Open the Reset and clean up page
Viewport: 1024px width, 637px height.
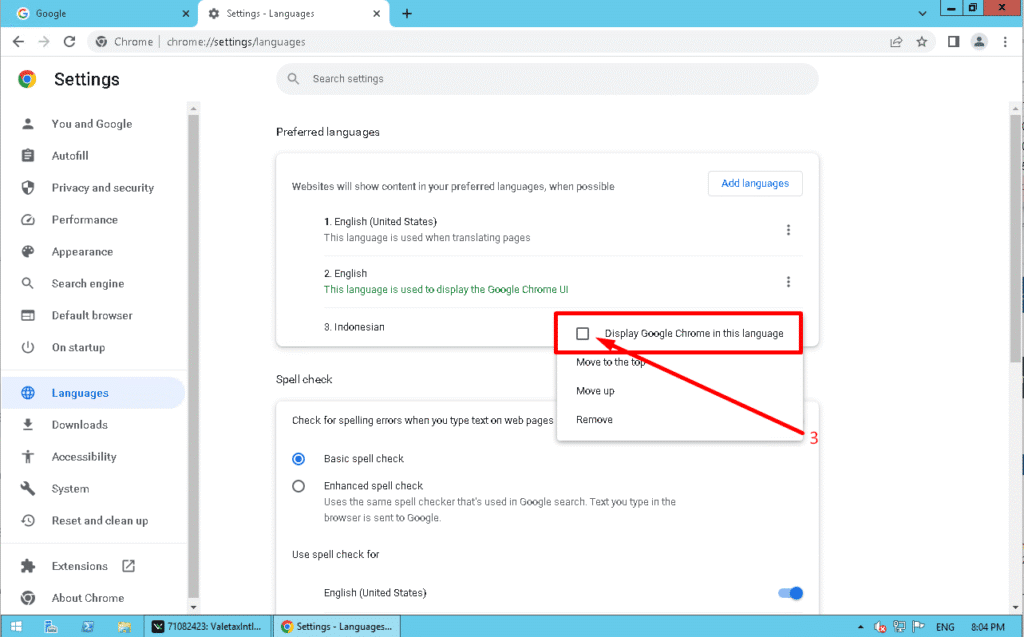(x=100, y=521)
